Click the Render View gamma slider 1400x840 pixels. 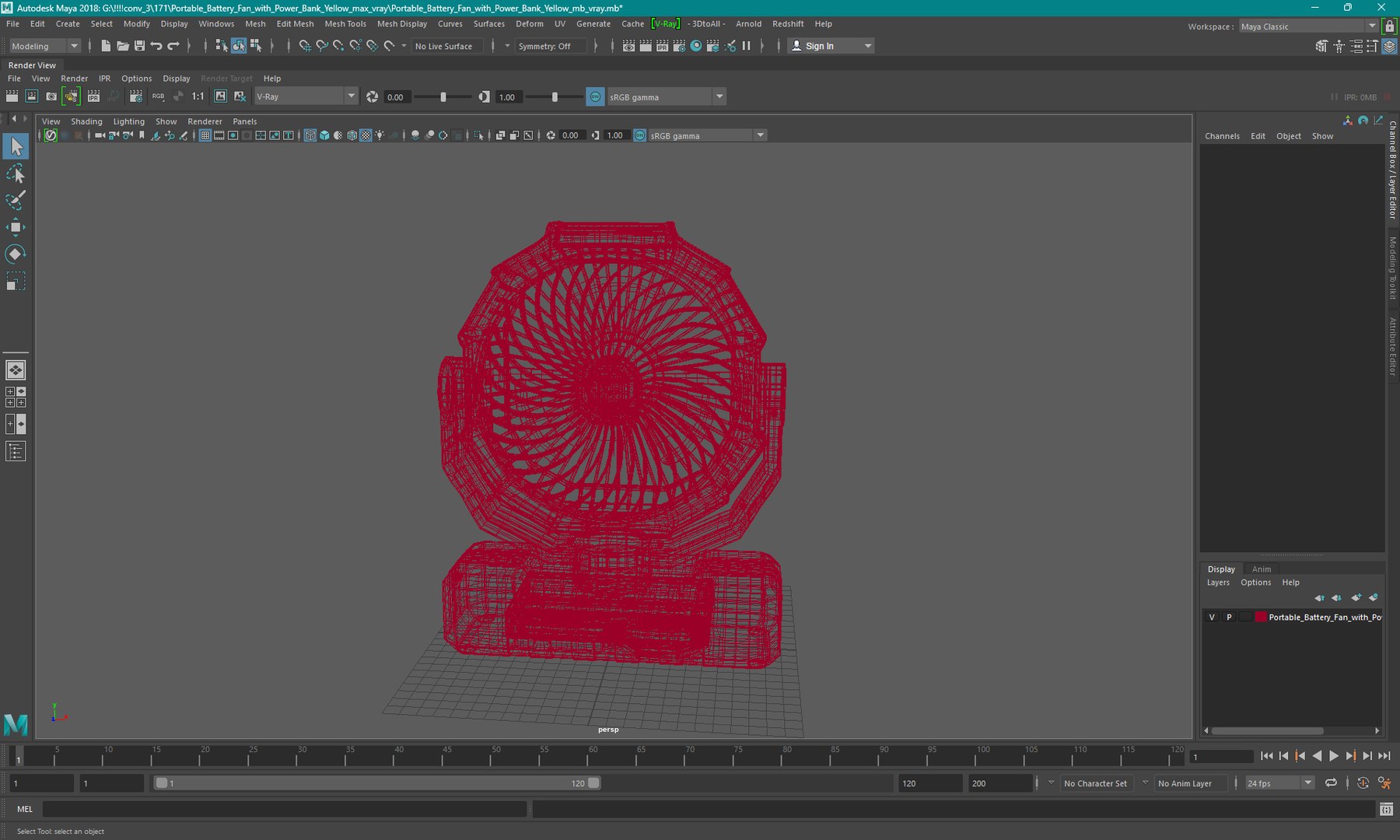[x=555, y=96]
